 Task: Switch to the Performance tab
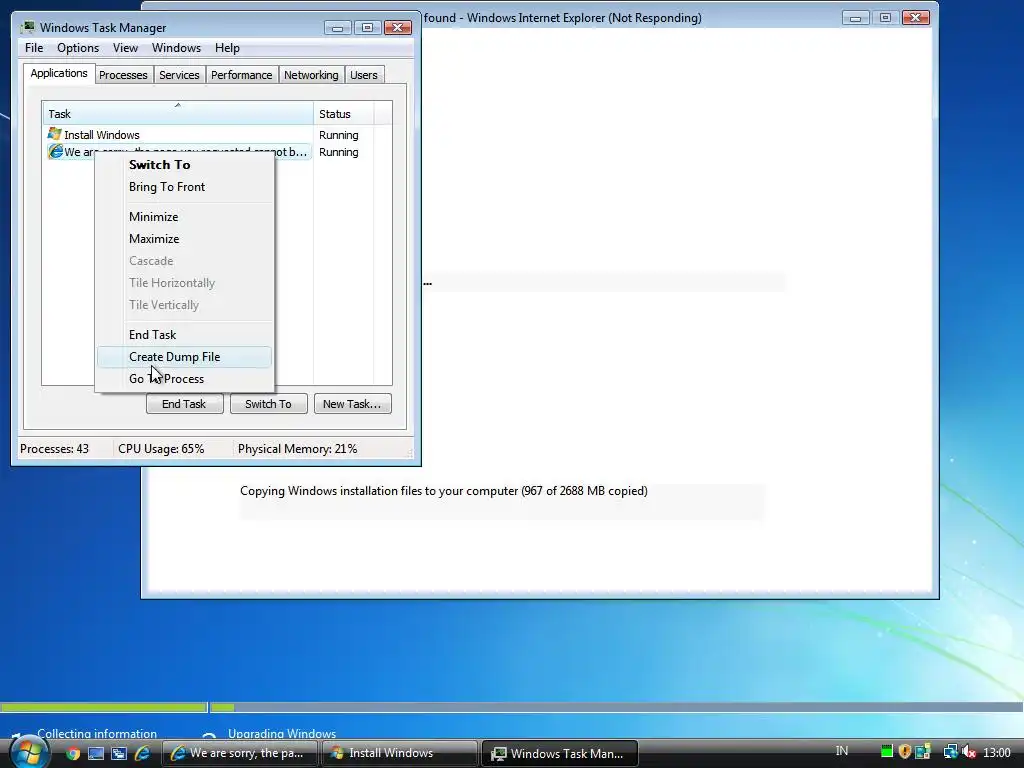point(241,75)
